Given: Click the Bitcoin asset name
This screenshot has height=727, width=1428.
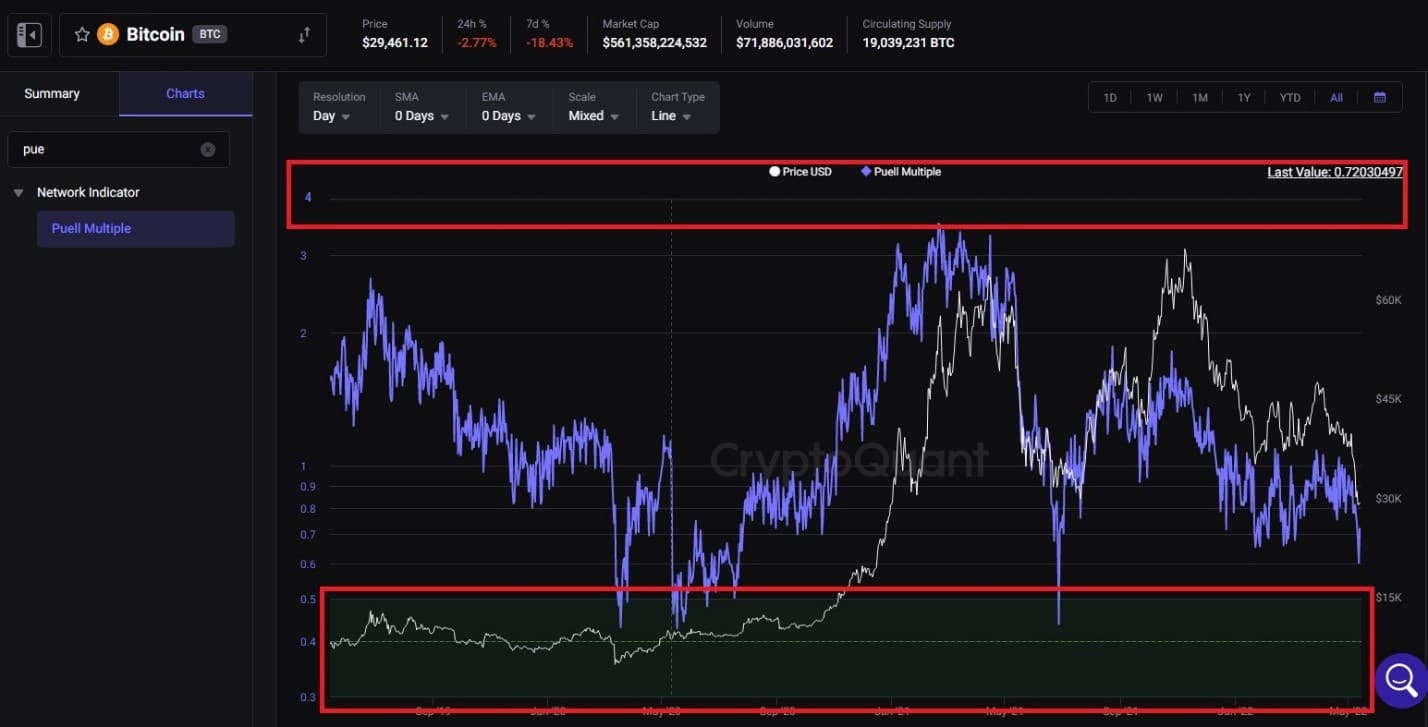Looking at the screenshot, I should (155, 34).
